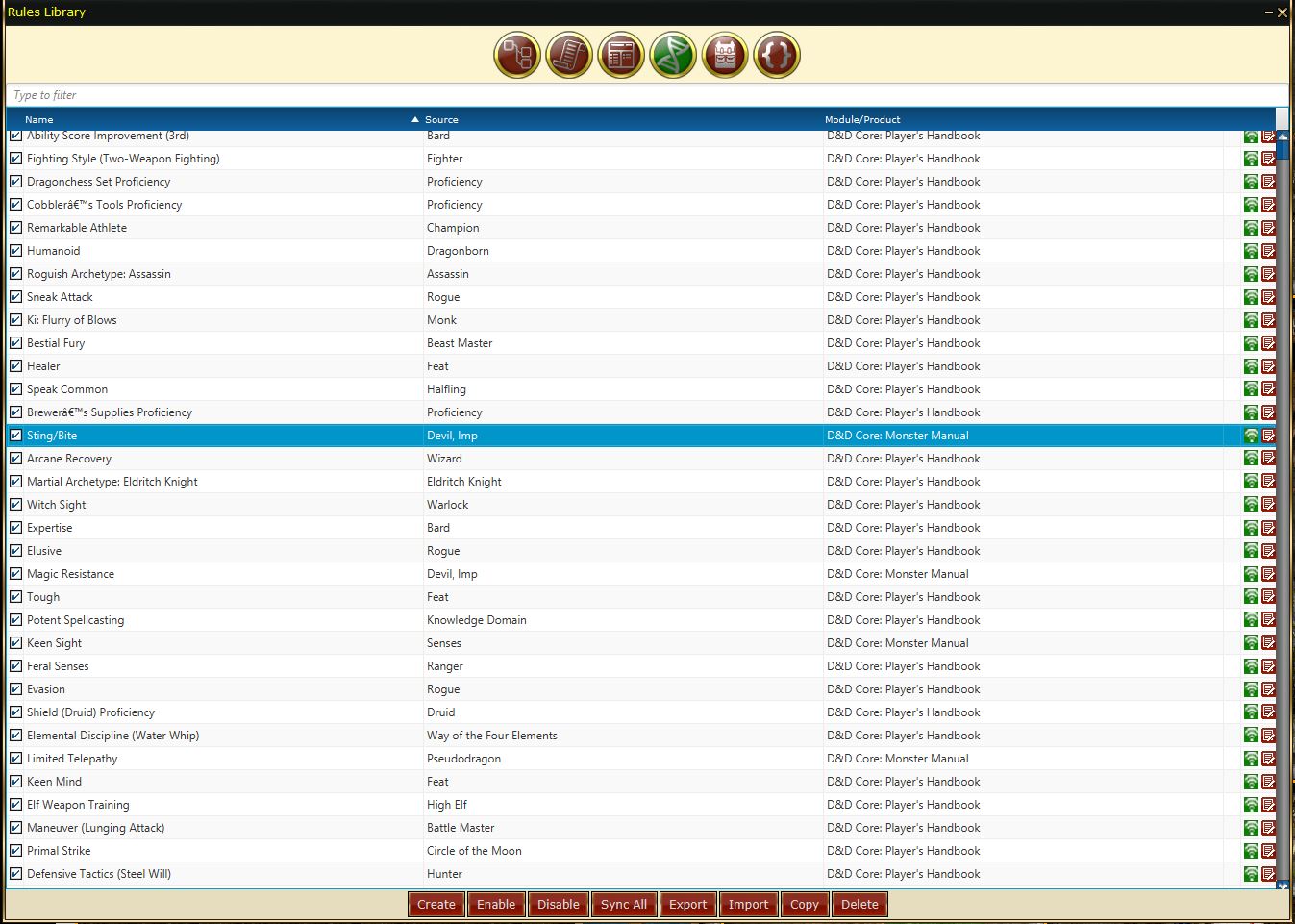
Task: Select the Martial Archetype: Eldritch Knight row
Action: click(641, 482)
